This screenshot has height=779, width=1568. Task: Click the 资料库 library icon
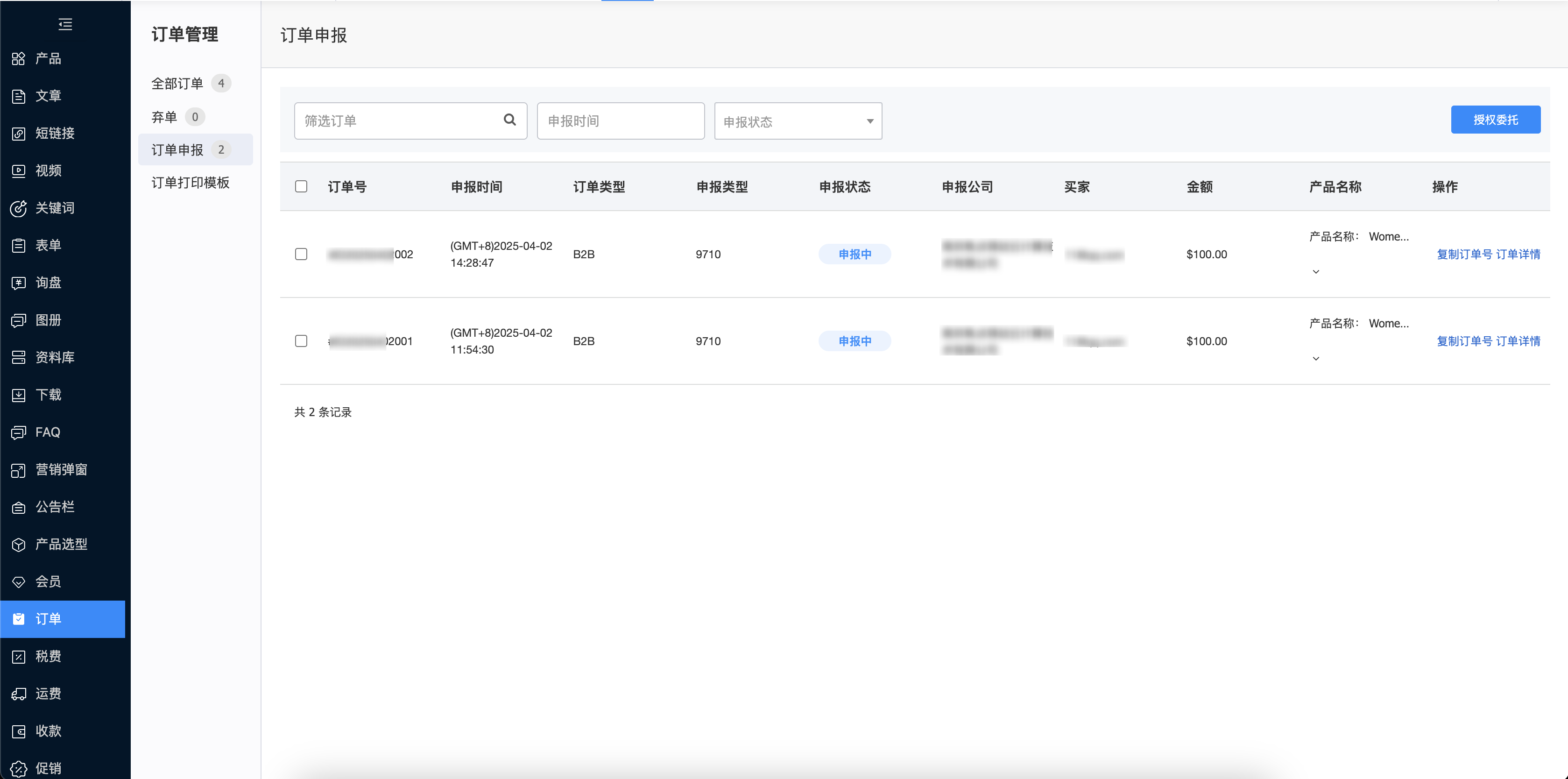(19, 357)
